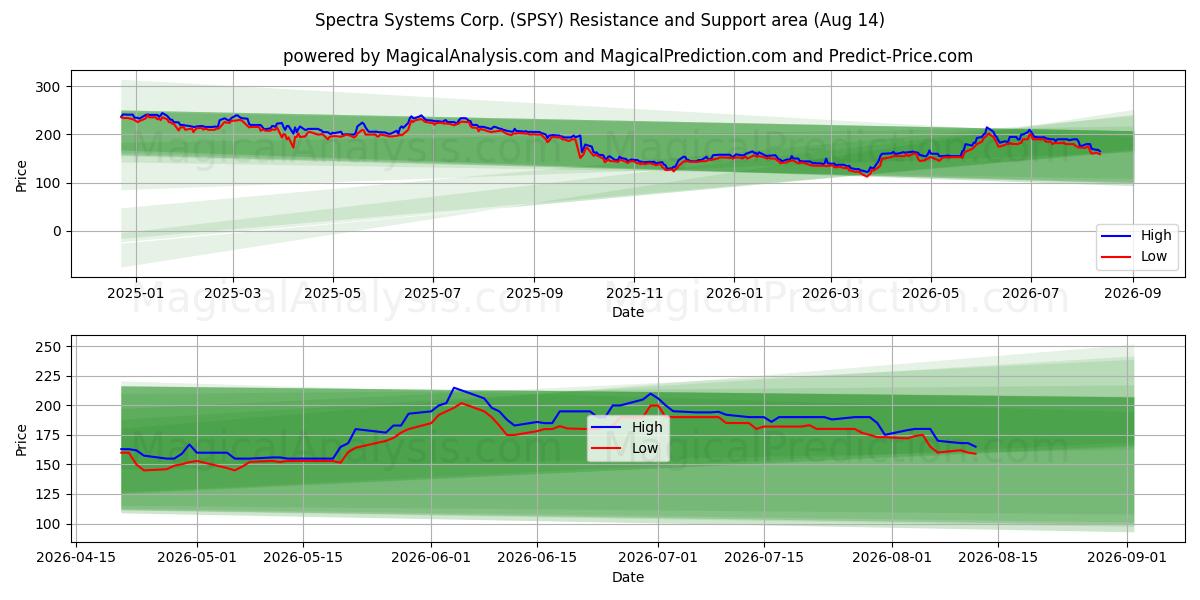Image resolution: width=1200 pixels, height=600 pixels.
Task: Click the June 2026 peak of bottom chart's High line
Action: (454, 388)
